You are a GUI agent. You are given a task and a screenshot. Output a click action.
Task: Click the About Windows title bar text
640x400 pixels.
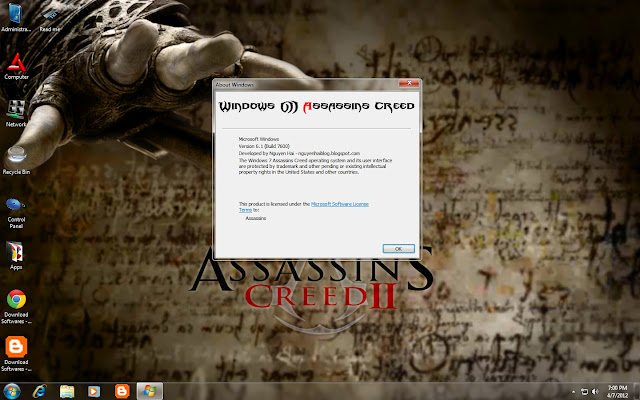click(234, 85)
